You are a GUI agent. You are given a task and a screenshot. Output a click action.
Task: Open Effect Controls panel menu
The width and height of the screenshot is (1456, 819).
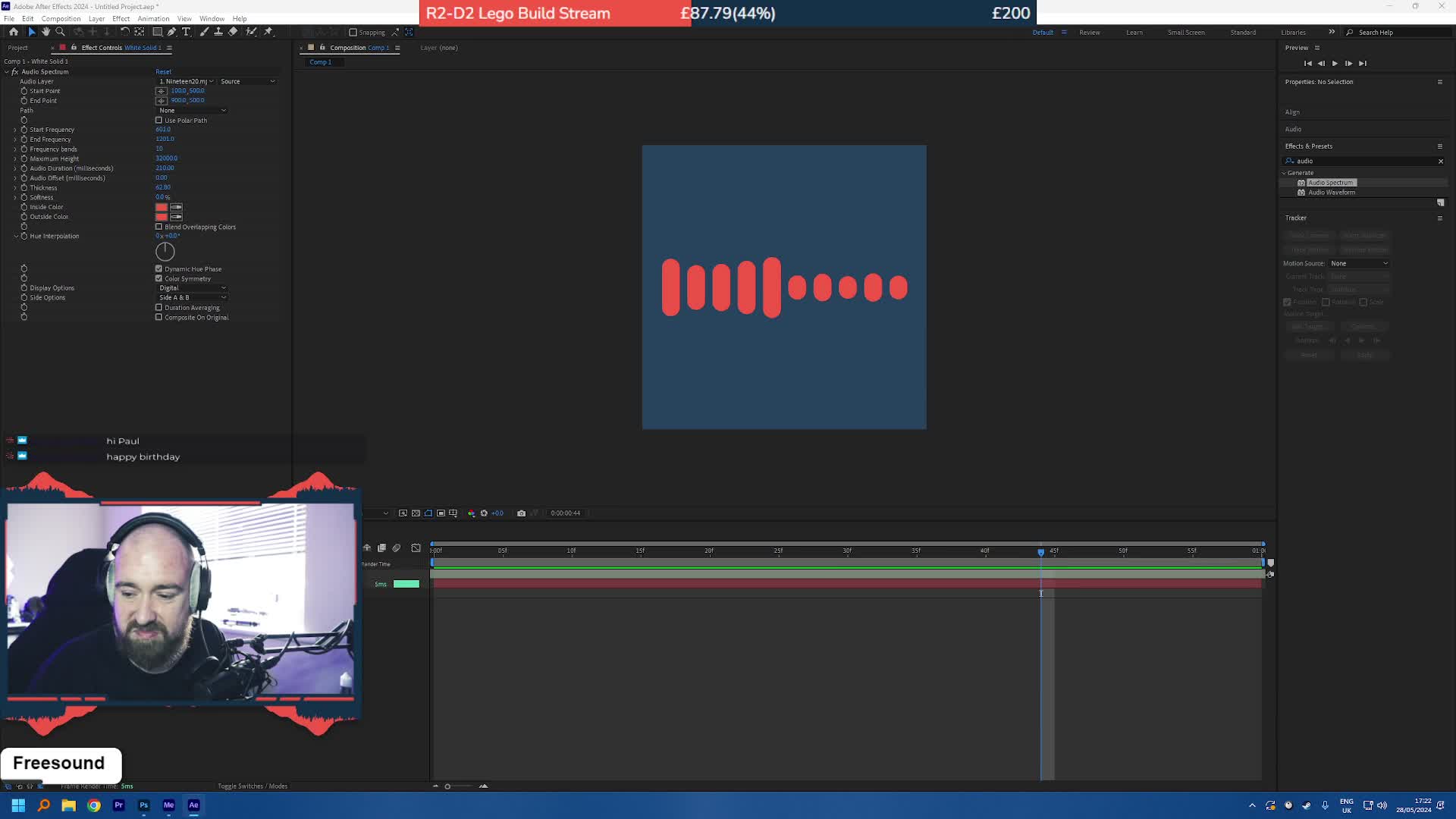(x=169, y=48)
